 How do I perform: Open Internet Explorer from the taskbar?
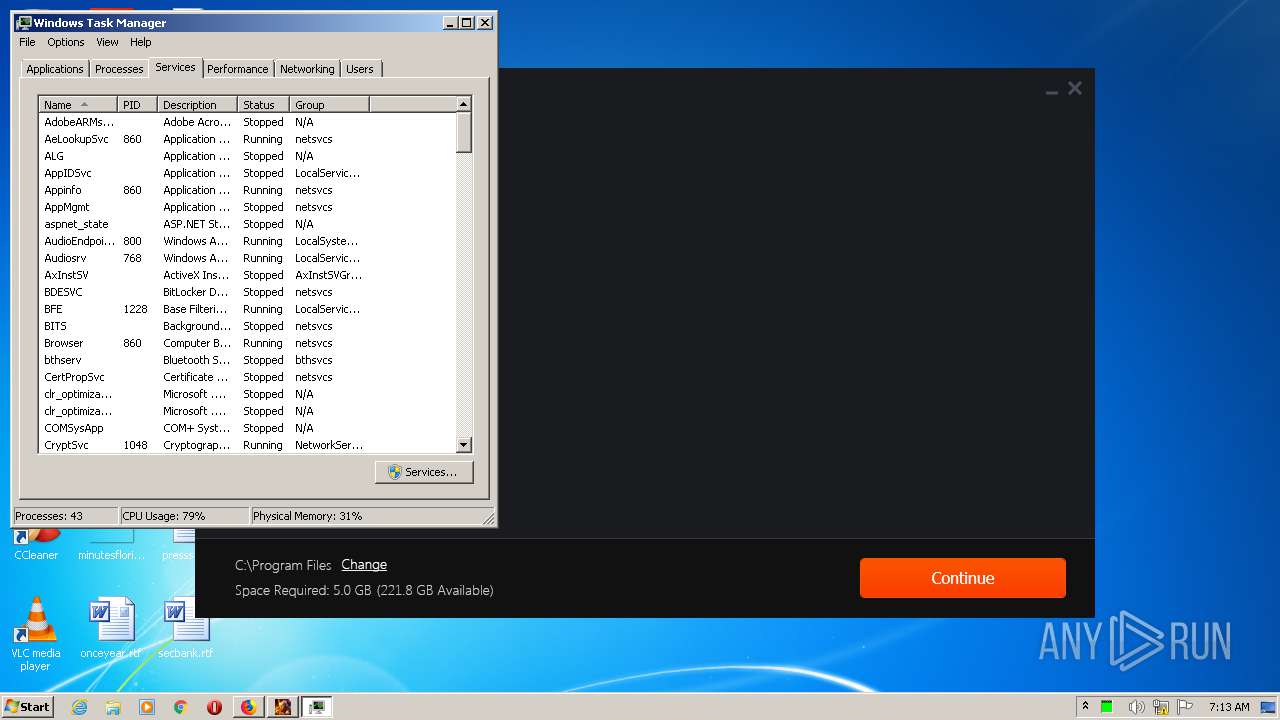pos(80,707)
